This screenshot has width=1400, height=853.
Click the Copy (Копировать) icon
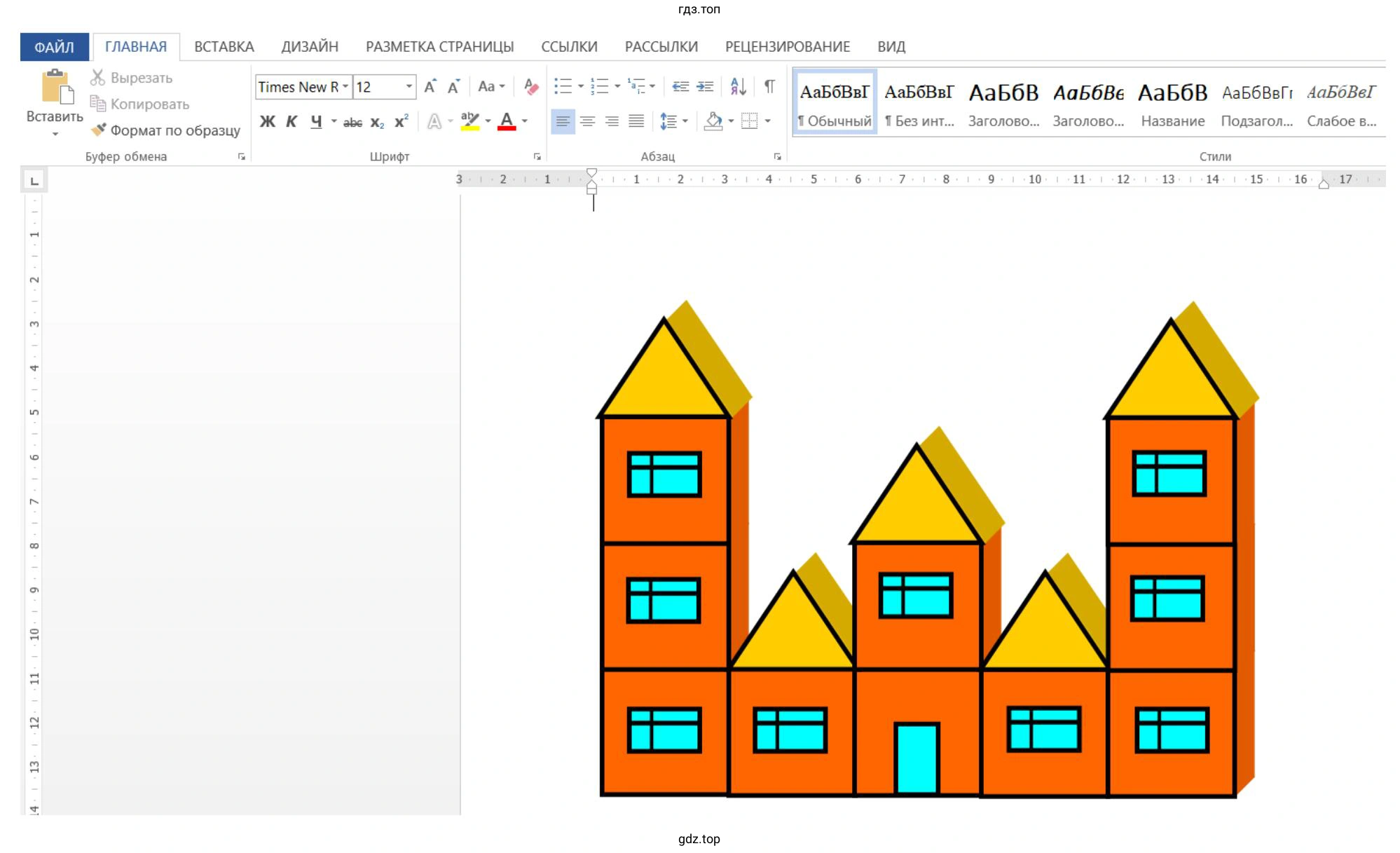coord(97,104)
